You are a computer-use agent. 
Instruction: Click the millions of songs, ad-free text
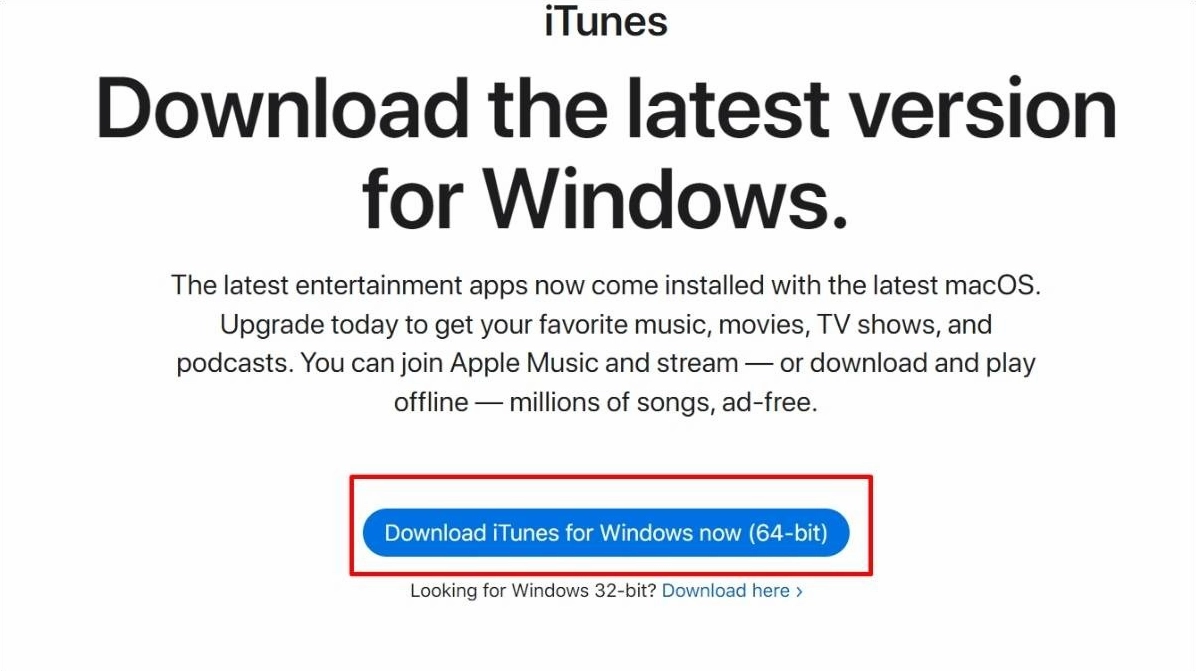(x=663, y=403)
